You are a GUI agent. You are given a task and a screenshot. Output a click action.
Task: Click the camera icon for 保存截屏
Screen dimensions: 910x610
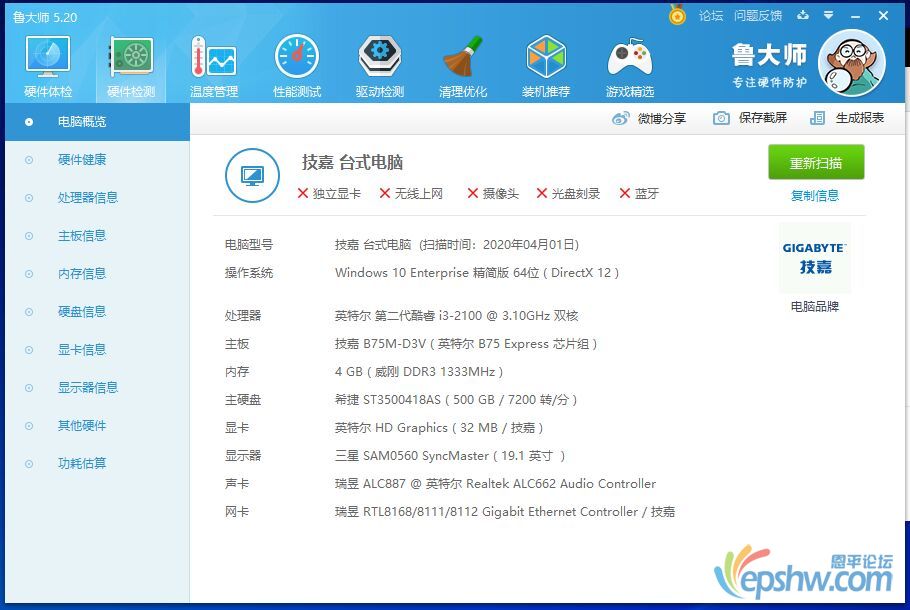coord(721,118)
